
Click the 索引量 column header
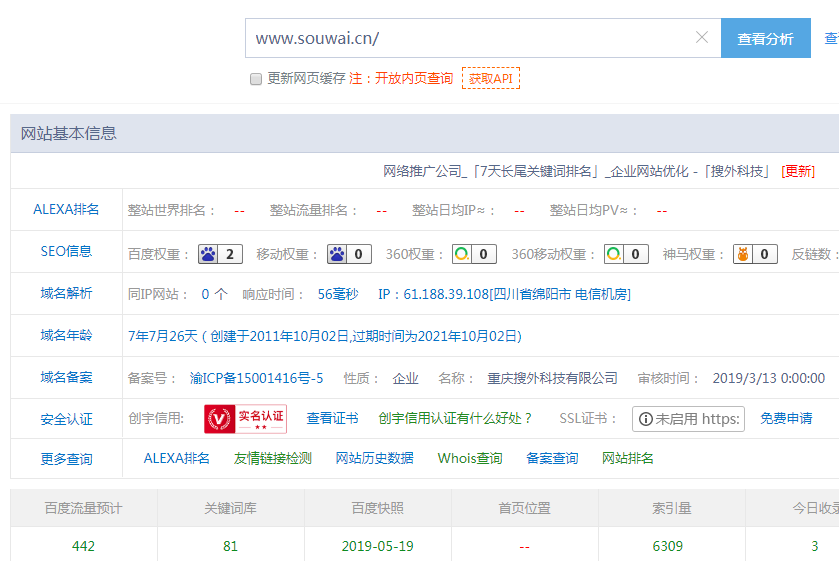[672, 507]
